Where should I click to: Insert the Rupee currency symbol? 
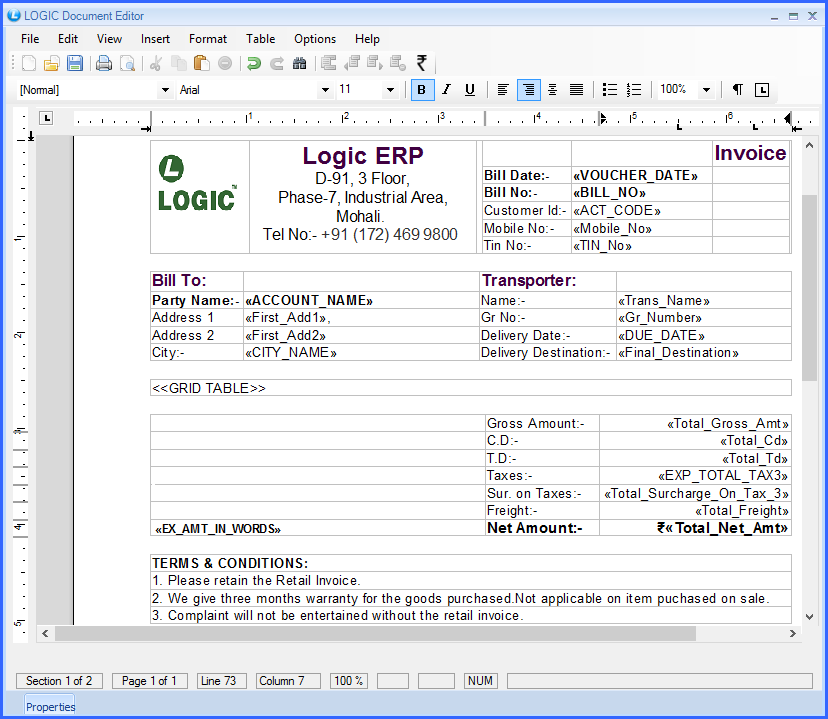(420, 63)
